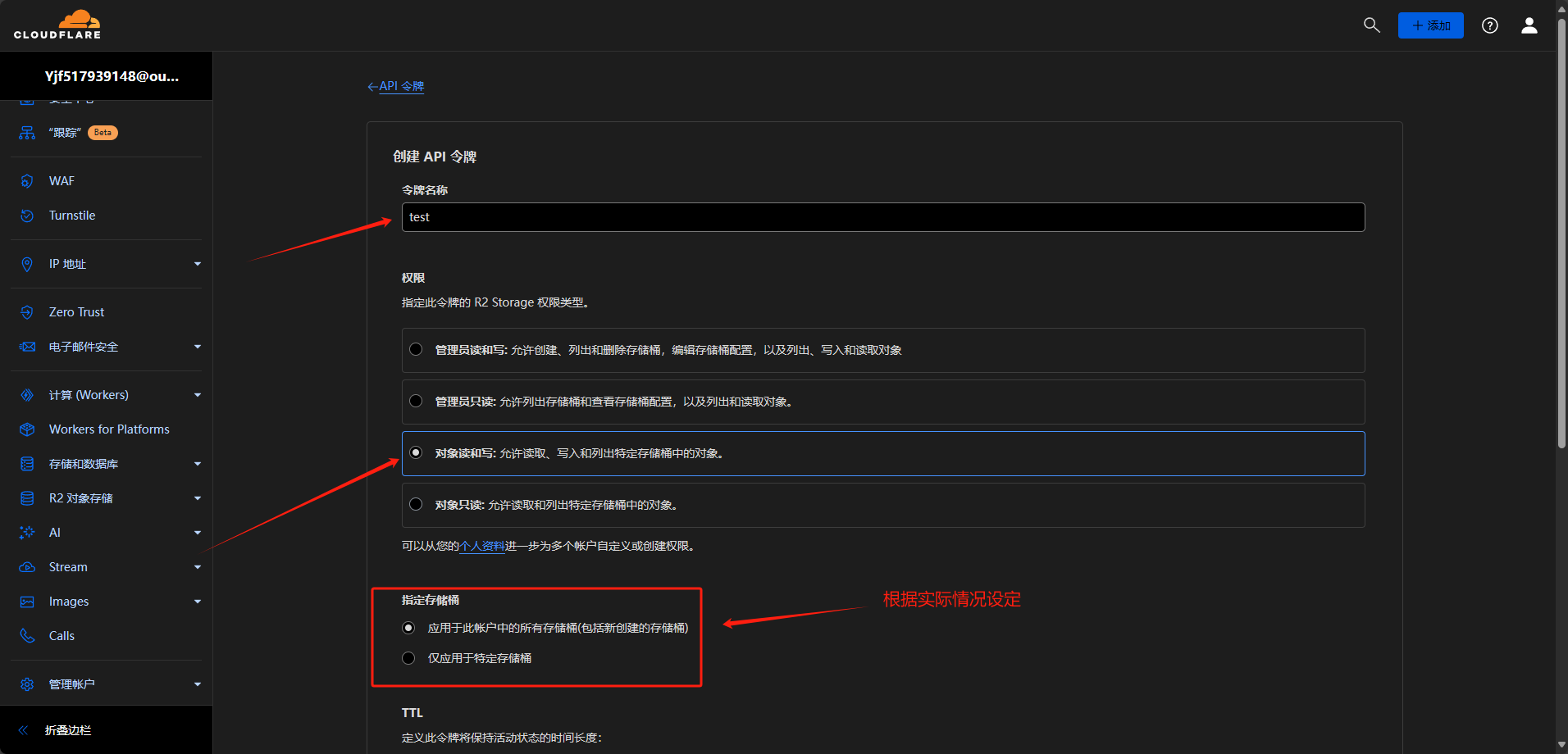Click the 折叠边栏 double-chevron icon
Screen dimensions: 1568x754
click(x=23, y=730)
